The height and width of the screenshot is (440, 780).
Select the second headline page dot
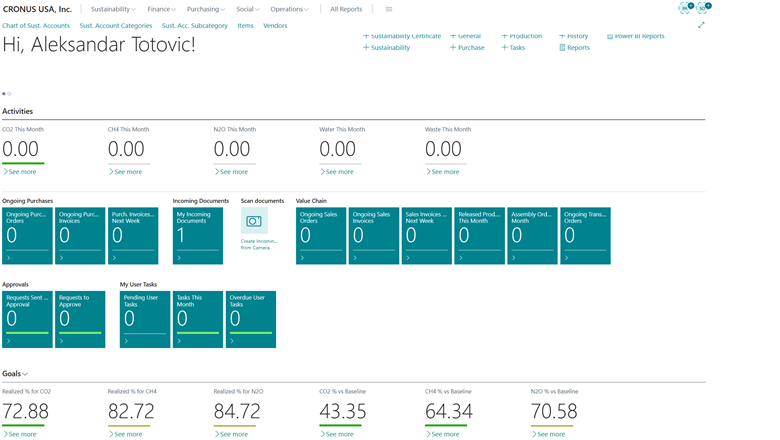tap(10, 94)
